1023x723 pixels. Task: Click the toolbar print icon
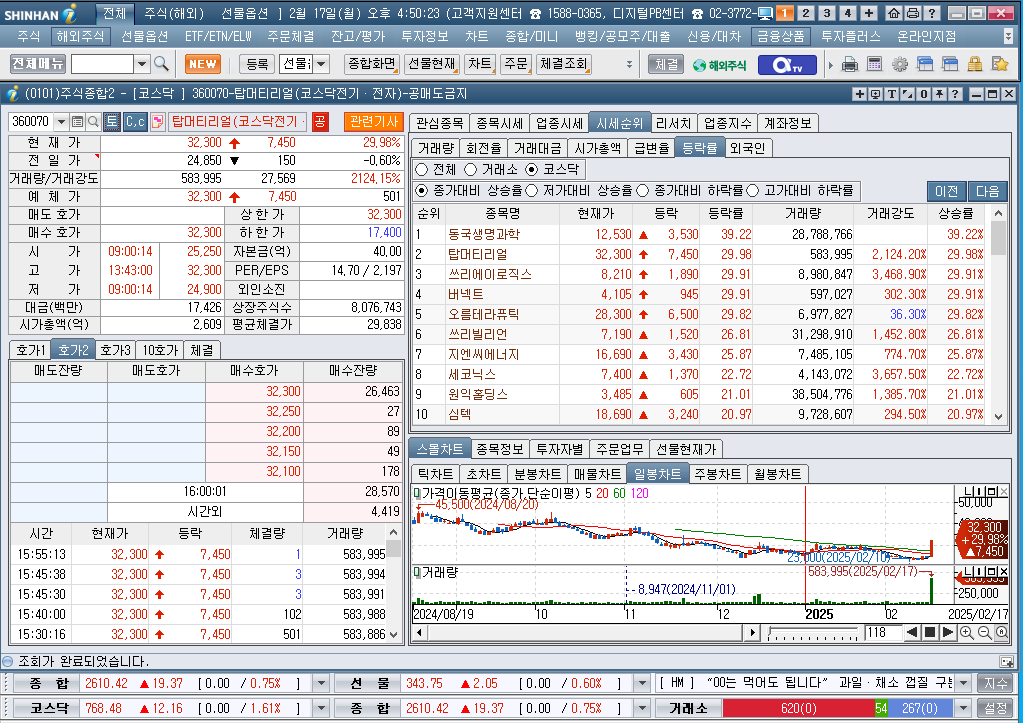849,64
